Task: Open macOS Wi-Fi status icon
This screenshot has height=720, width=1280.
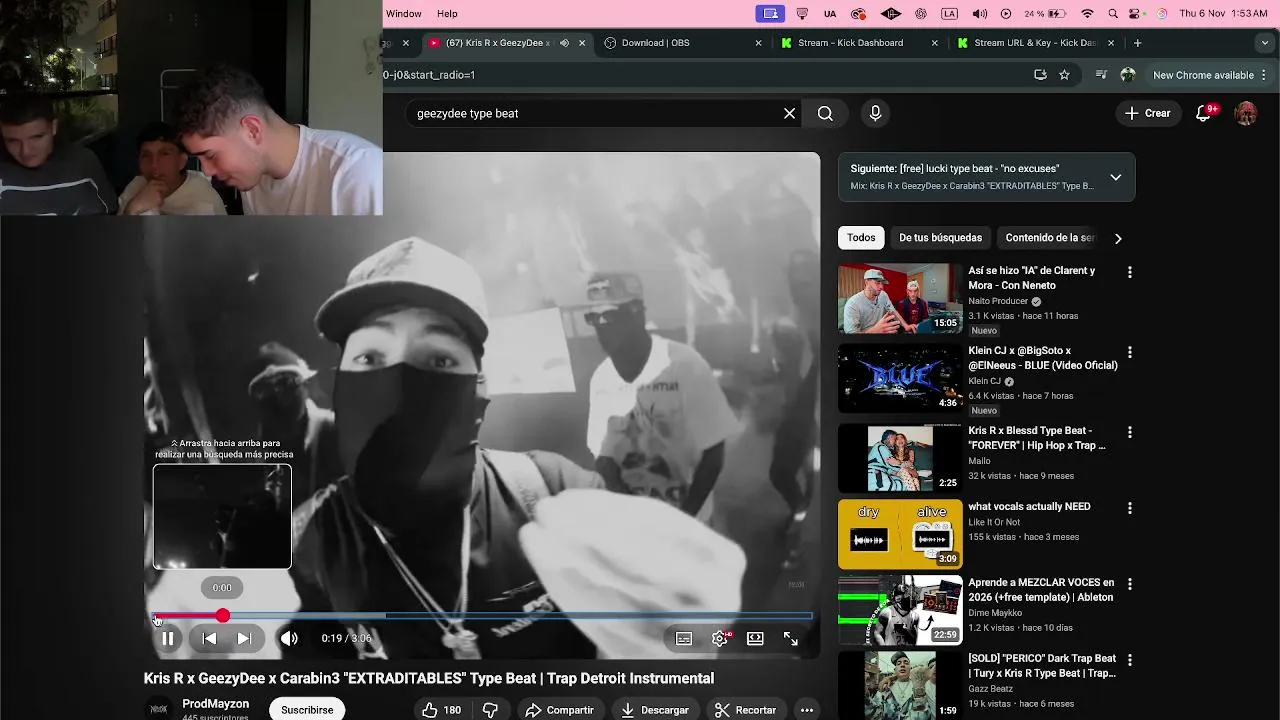Action: pyautogui.click(x=1087, y=14)
